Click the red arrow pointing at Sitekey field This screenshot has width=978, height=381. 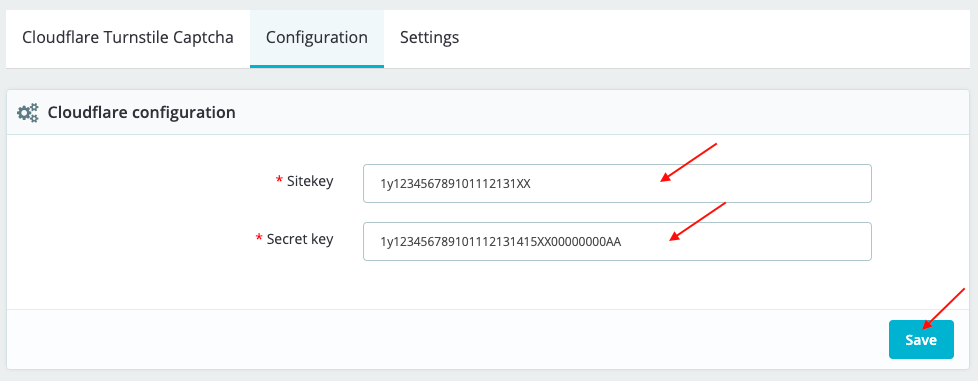tap(689, 162)
